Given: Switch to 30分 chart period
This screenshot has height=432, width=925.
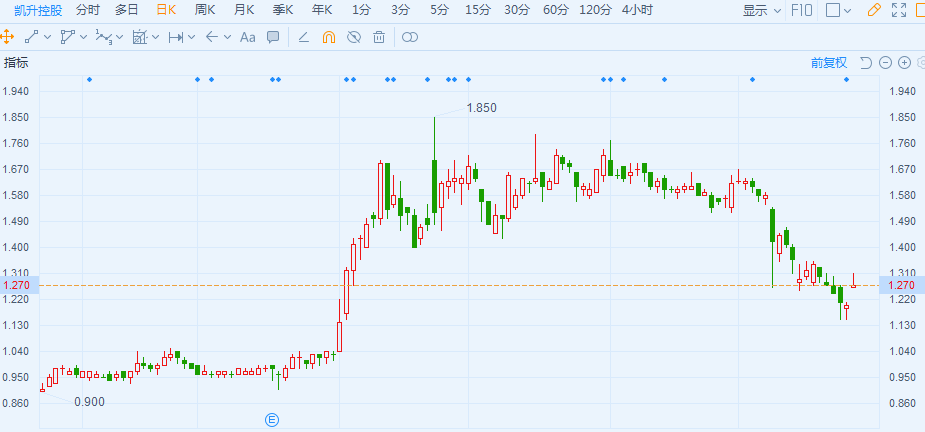Looking at the screenshot, I should [x=517, y=9].
